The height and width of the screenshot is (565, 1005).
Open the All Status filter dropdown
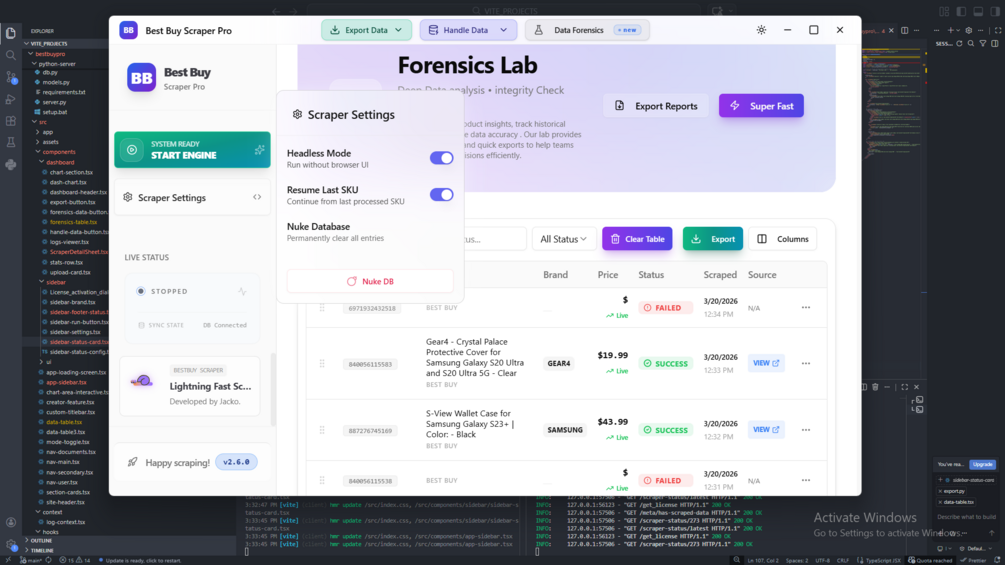563,239
